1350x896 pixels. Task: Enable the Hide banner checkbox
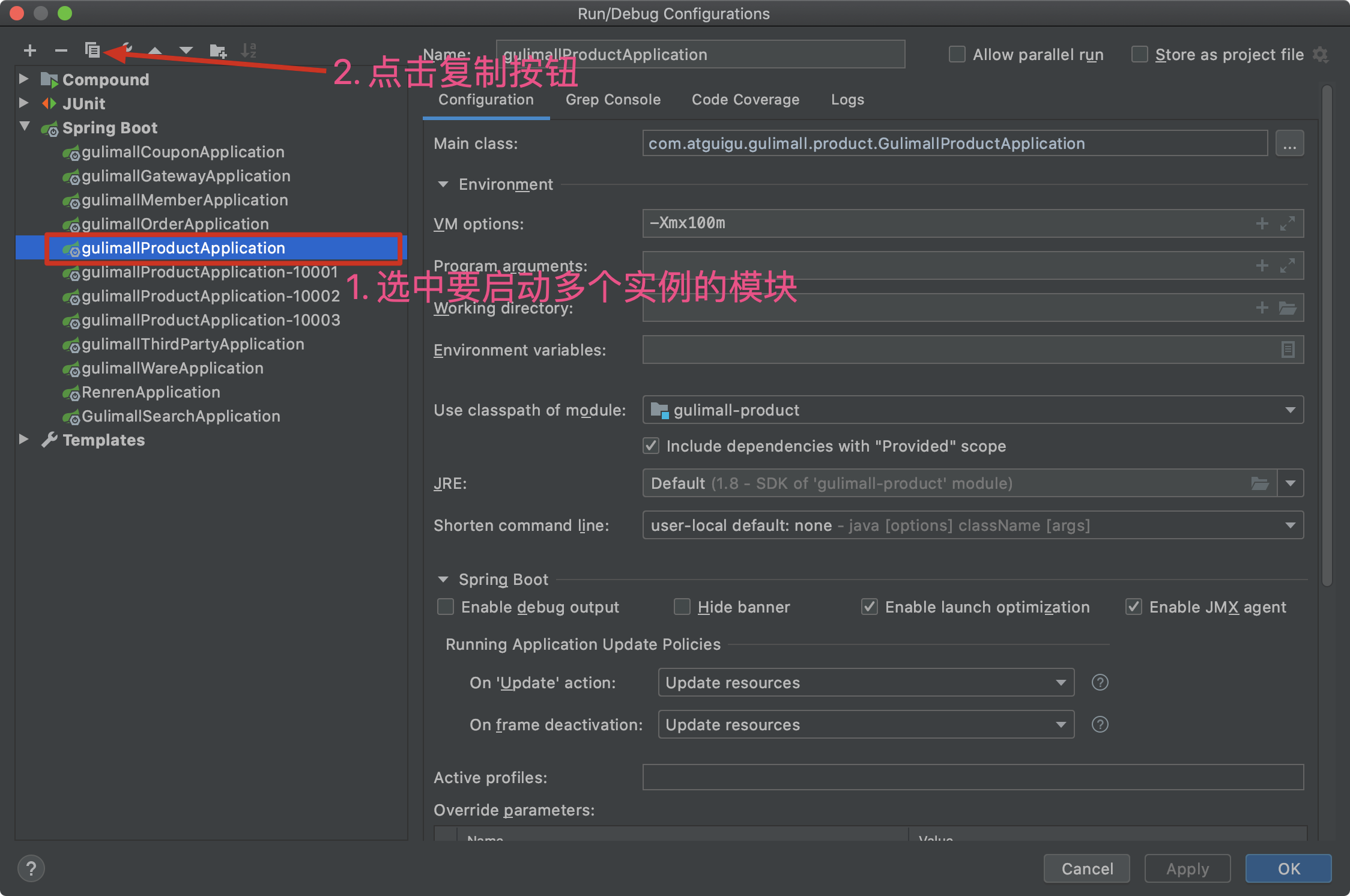[682, 607]
